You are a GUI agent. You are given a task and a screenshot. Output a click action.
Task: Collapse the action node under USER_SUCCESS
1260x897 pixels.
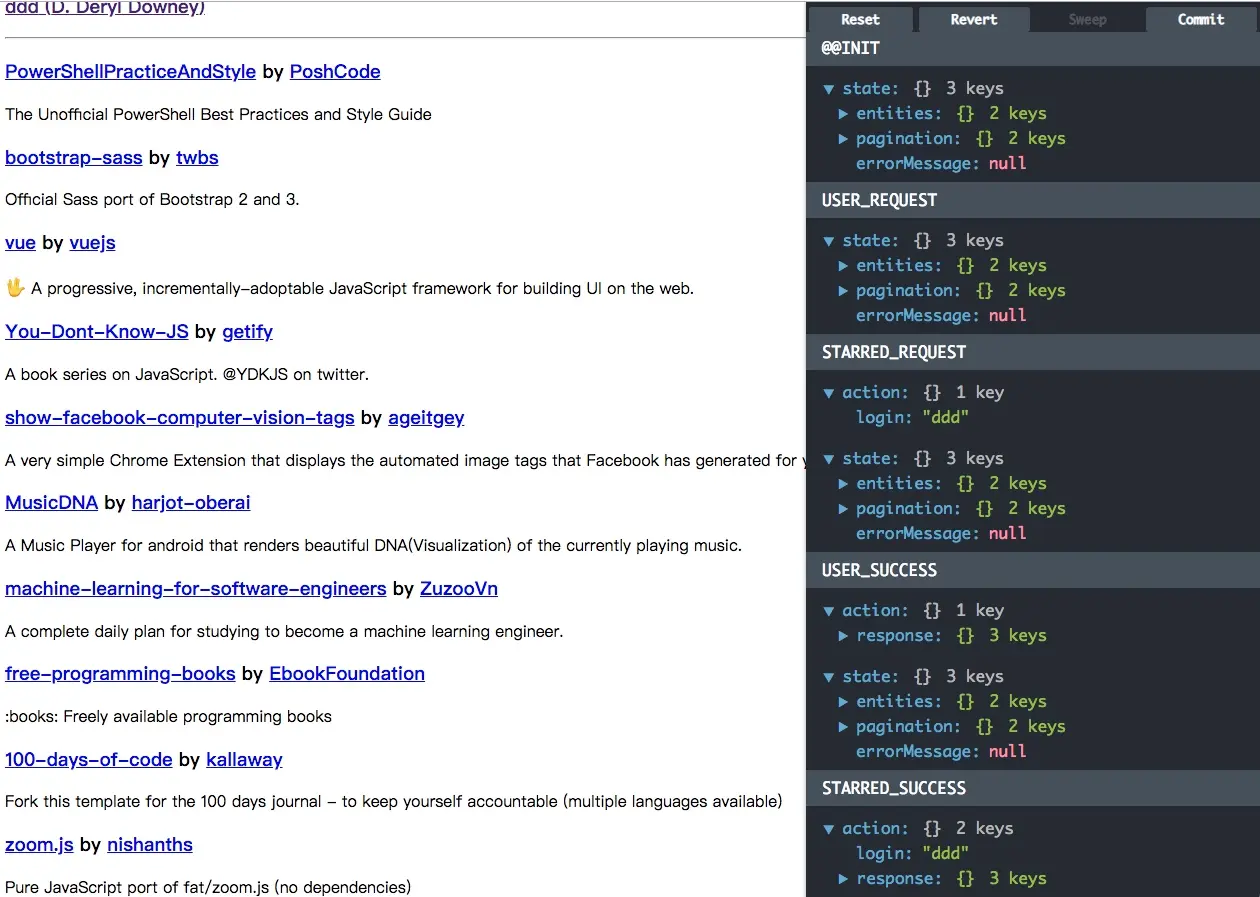click(x=828, y=611)
